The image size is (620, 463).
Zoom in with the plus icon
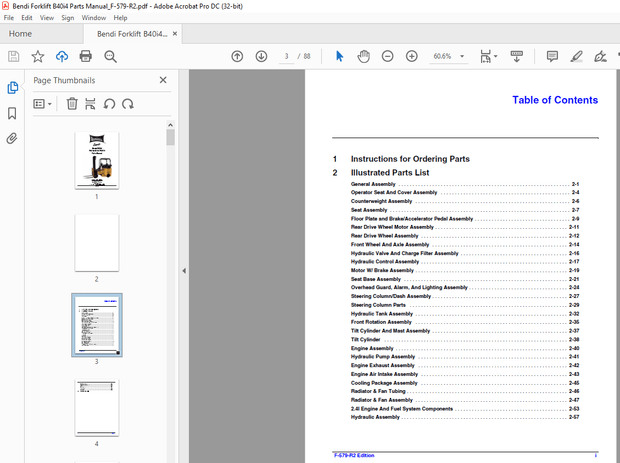pyautogui.click(x=412, y=57)
